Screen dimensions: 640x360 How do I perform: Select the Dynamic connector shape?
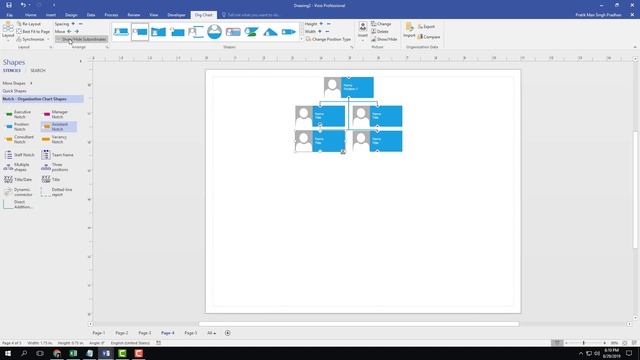pyautogui.click(x=18, y=192)
